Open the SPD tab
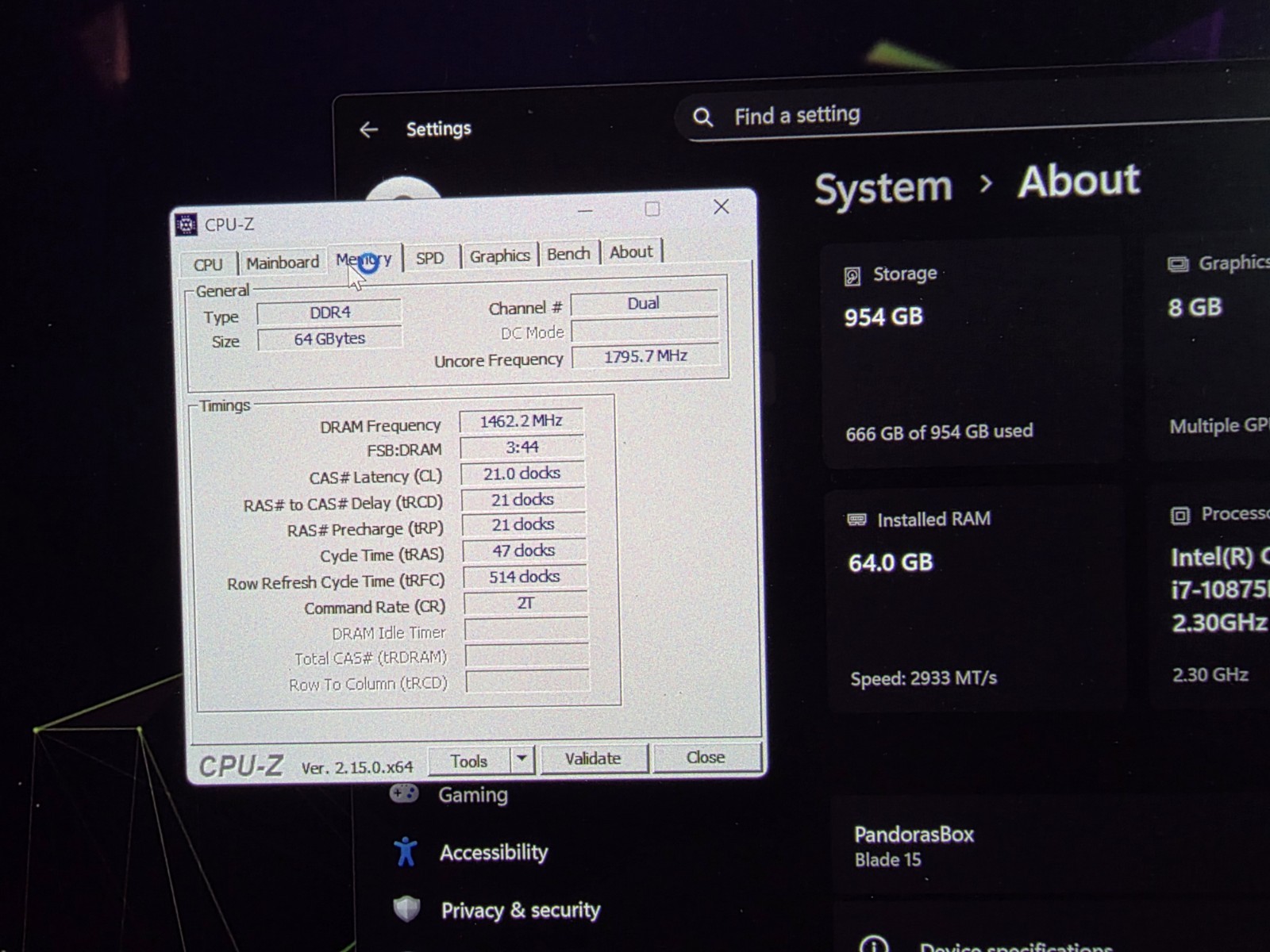The width and height of the screenshot is (1270, 952). coord(429,258)
